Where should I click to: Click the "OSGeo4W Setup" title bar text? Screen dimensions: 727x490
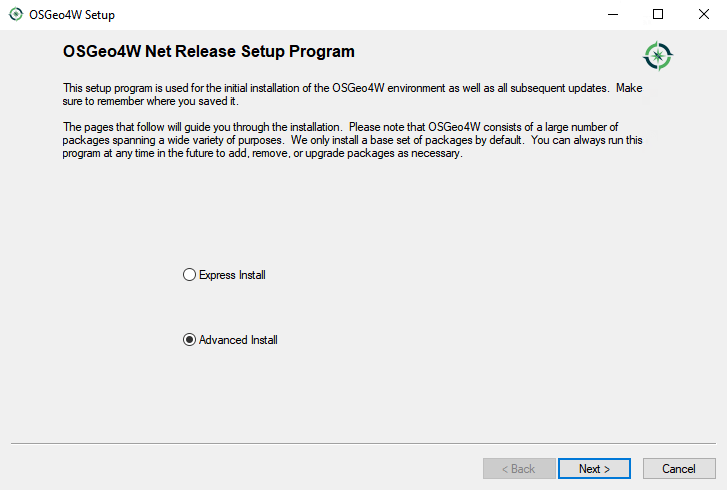72,14
